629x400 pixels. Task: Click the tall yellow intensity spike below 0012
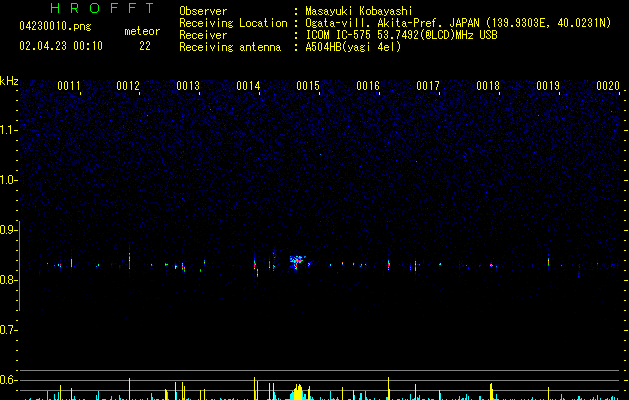click(x=129, y=389)
